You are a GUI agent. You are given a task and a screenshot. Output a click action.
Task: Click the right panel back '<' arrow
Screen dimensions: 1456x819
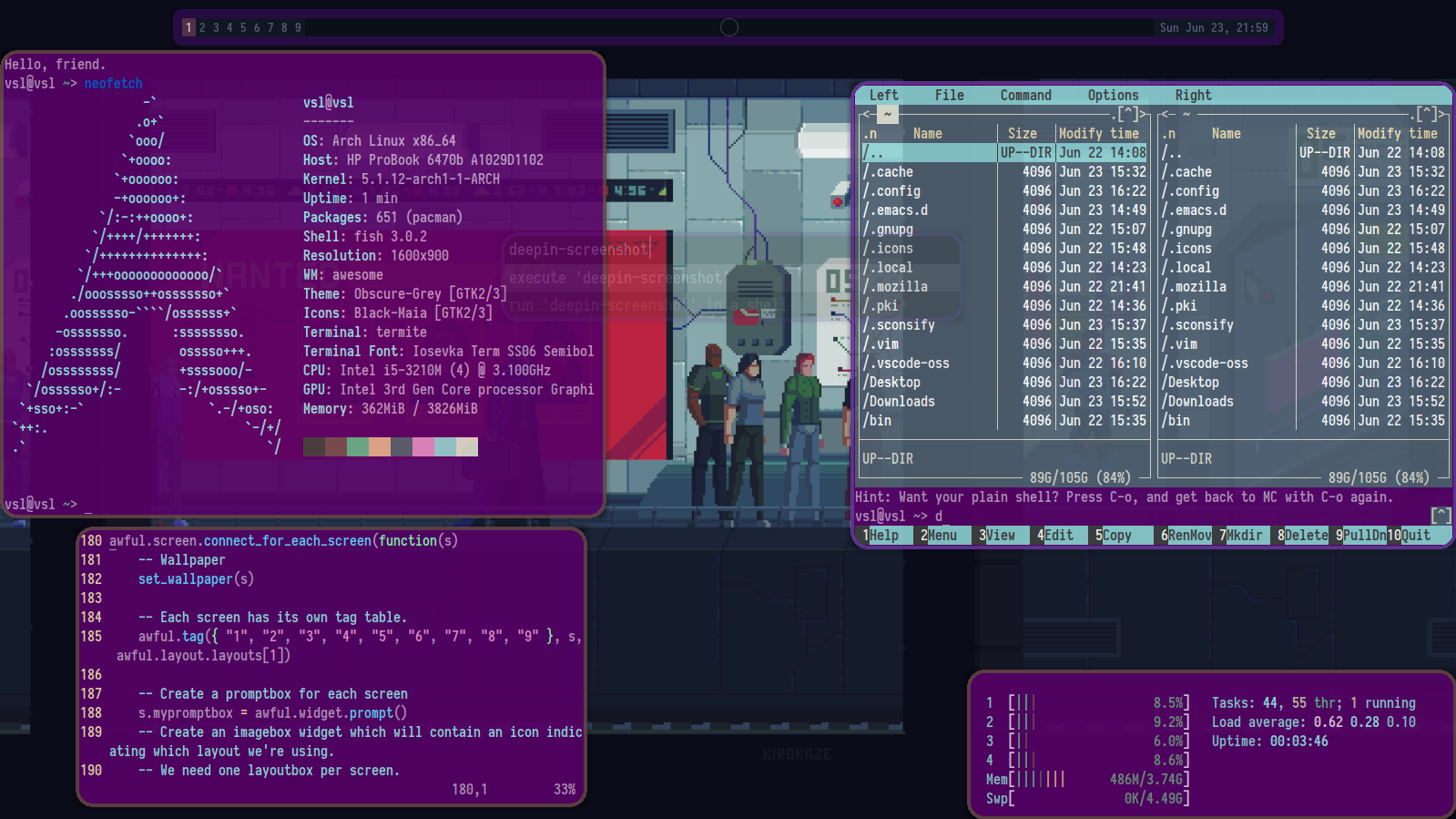(x=1164, y=114)
